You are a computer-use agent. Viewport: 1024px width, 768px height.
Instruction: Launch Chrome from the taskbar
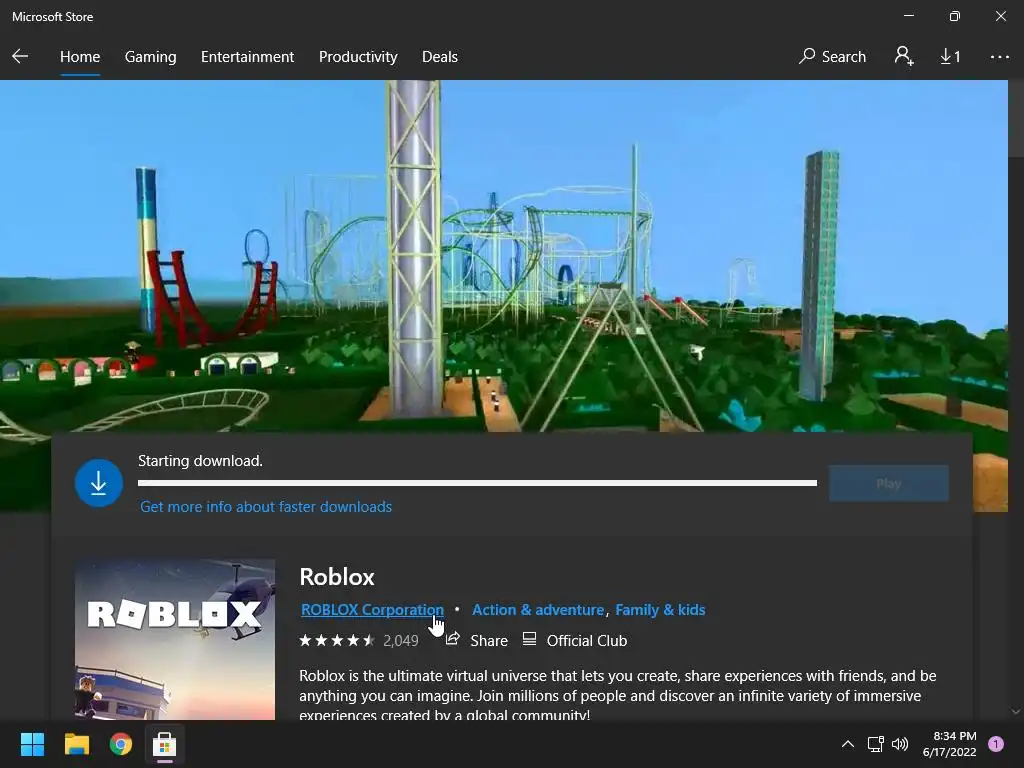coord(121,744)
